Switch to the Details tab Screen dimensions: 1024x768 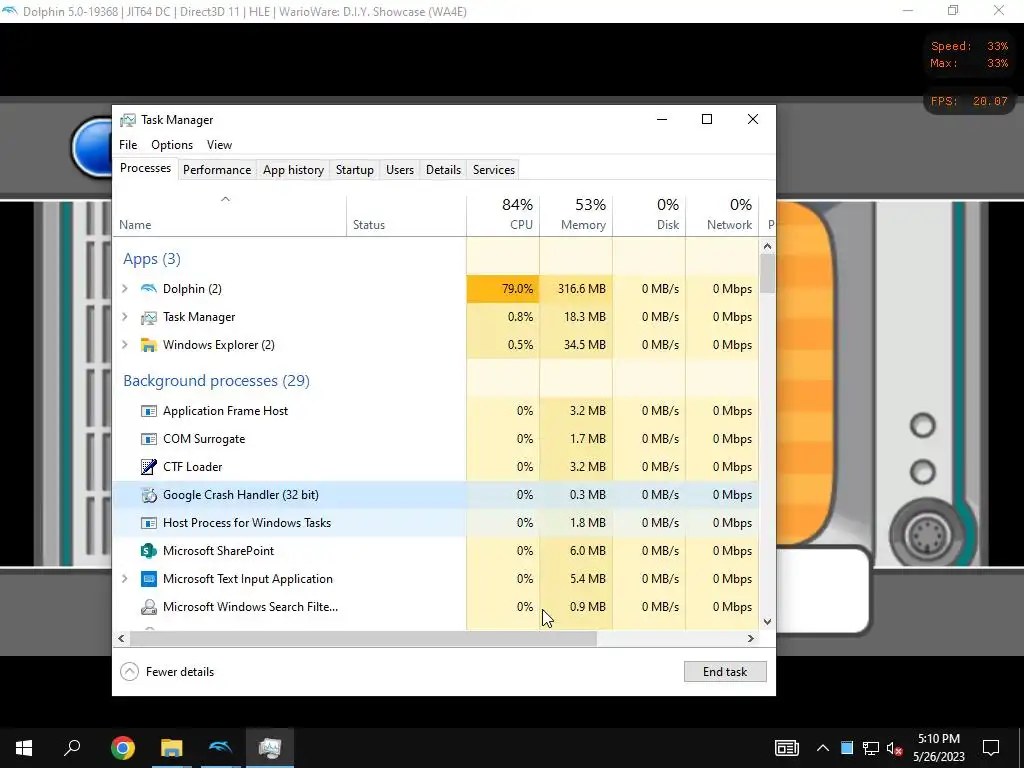[443, 170]
